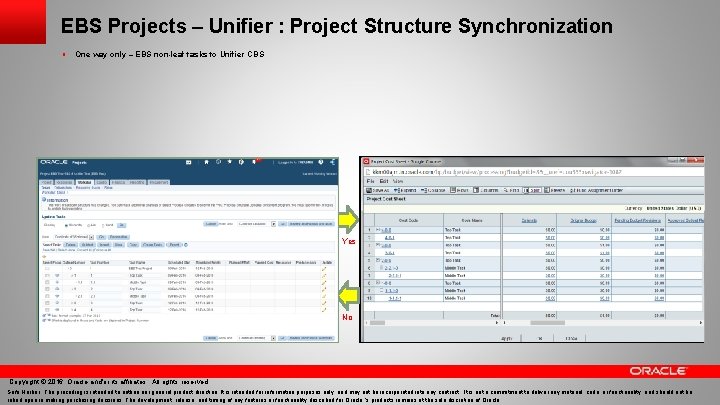
Task: Click update pencil for task number 2.1
Action: pyautogui.click(x=324, y=296)
